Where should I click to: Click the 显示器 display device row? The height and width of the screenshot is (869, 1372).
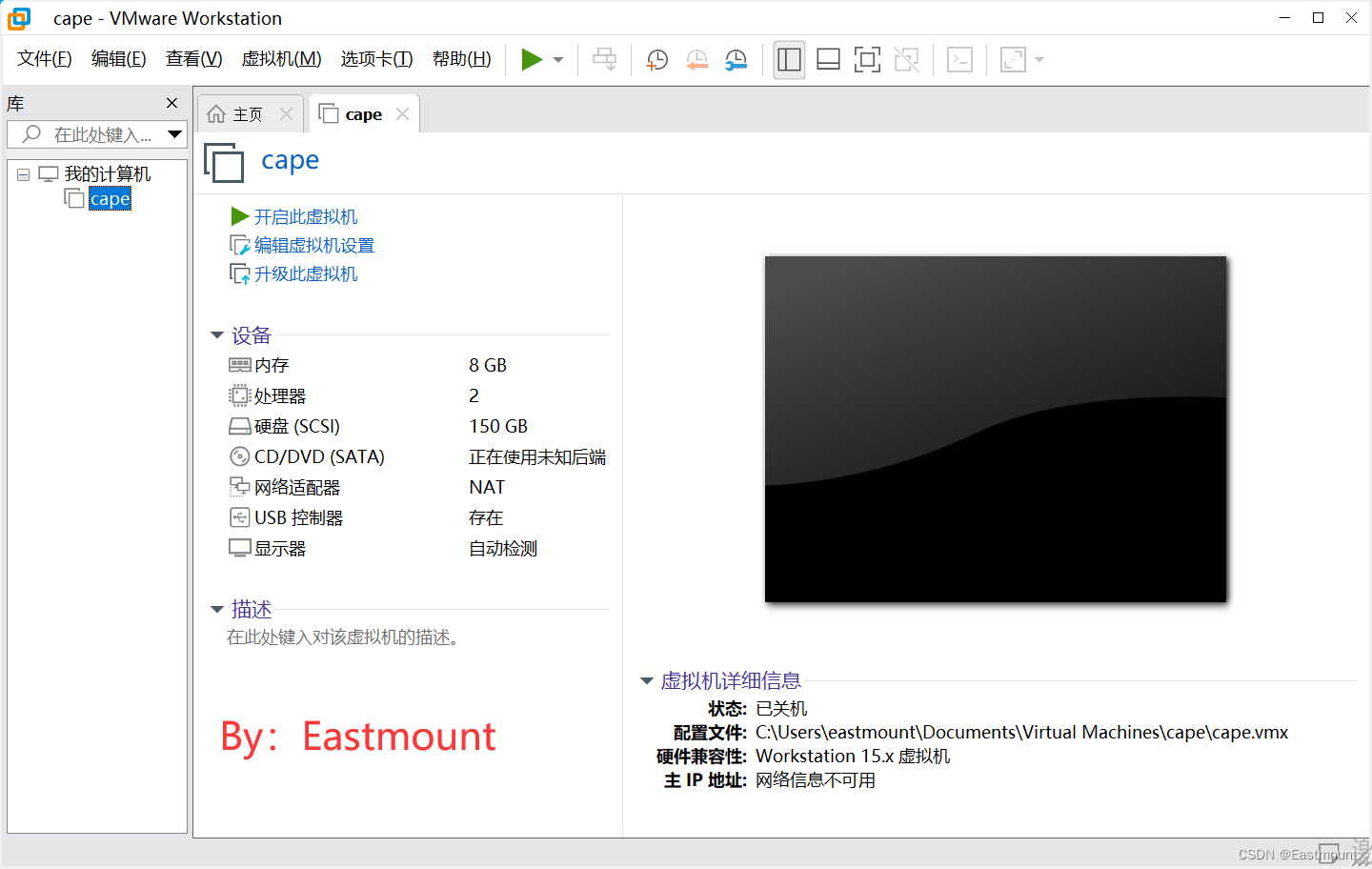(x=417, y=548)
